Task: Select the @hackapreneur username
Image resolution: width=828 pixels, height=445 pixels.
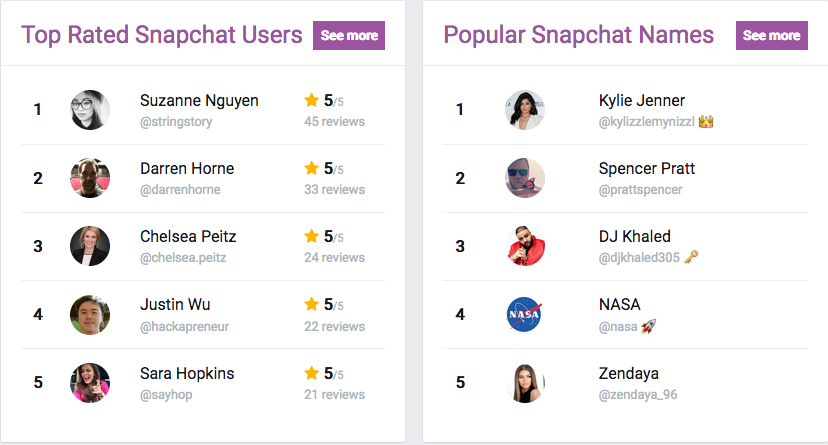Action: coord(184,327)
